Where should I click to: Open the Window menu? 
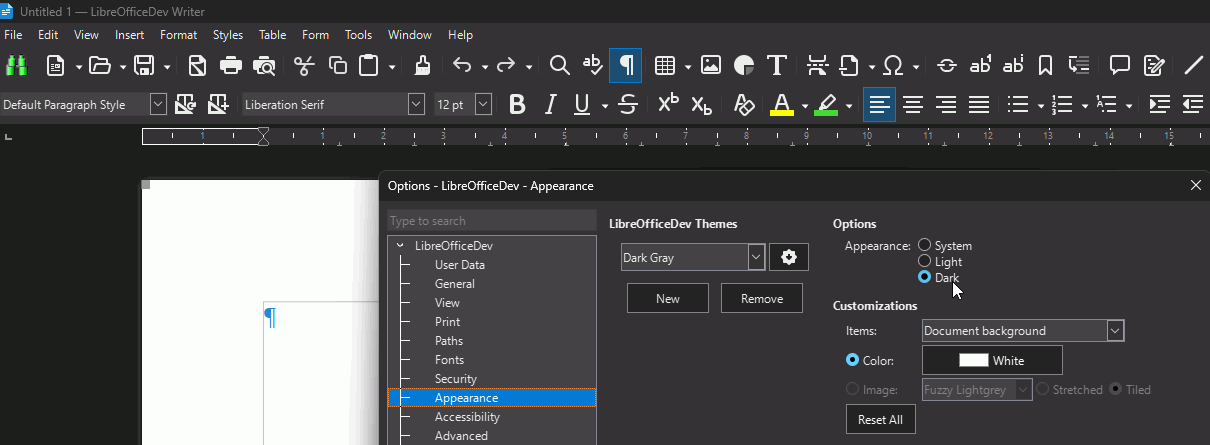pyautogui.click(x=410, y=35)
